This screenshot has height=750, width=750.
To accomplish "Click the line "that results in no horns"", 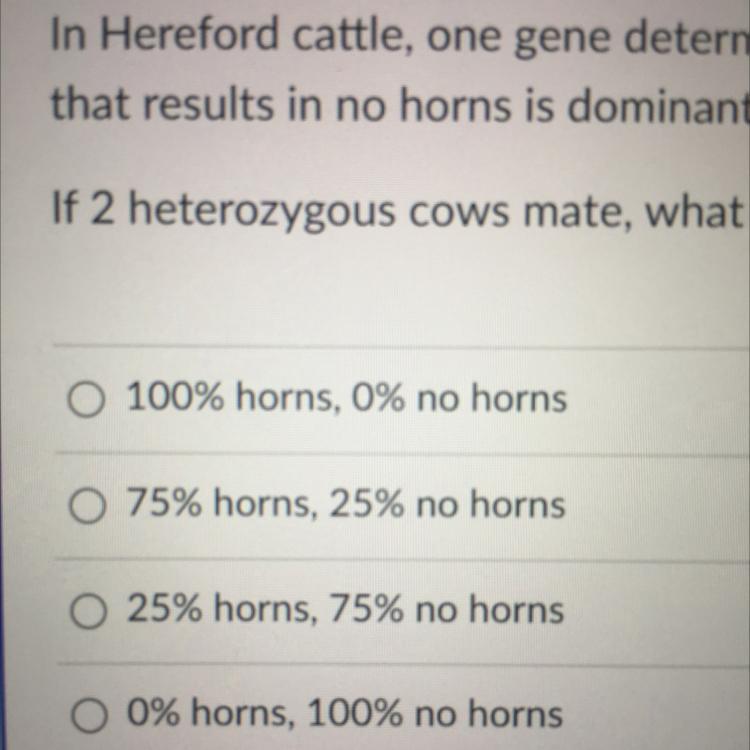I will tap(400, 104).
